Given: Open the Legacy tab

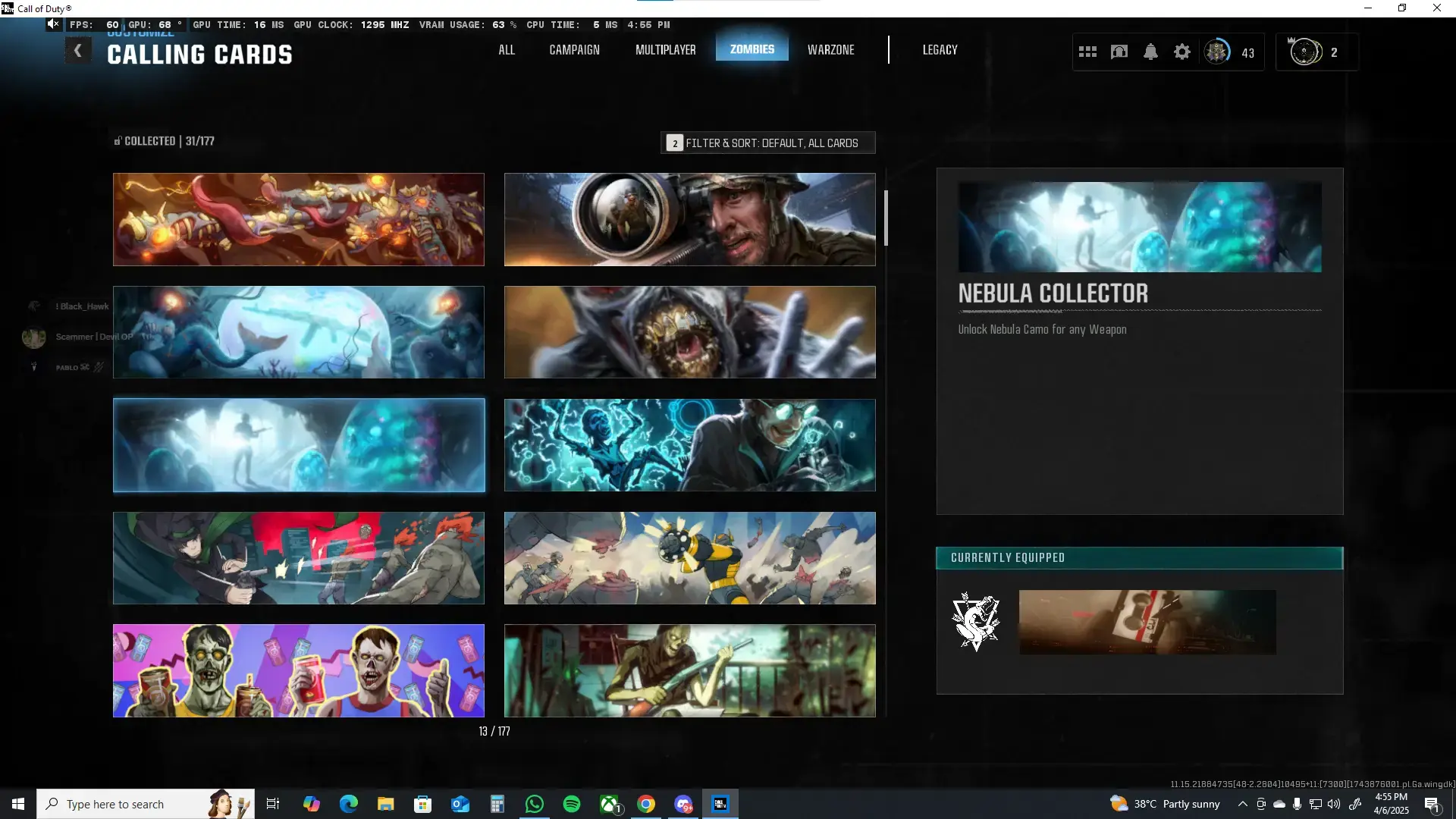Looking at the screenshot, I should click(940, 50).
